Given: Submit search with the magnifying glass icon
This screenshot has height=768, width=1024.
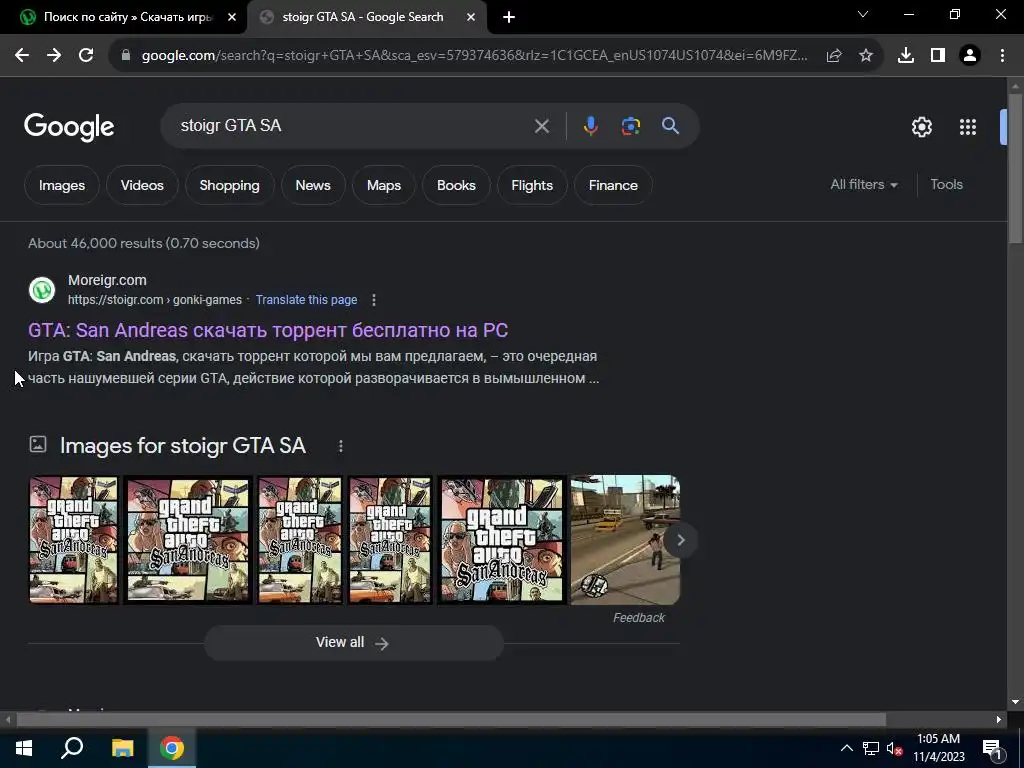Looking at the screenshot, I should click(x=671, y=125).
